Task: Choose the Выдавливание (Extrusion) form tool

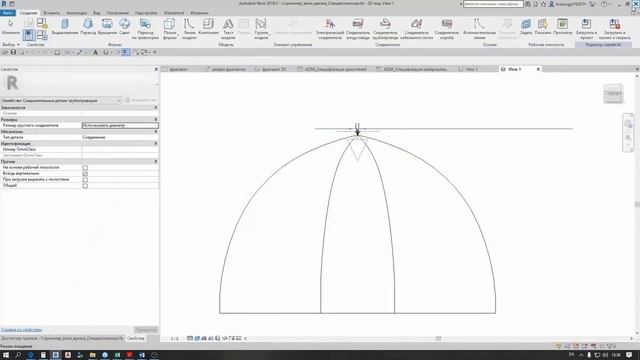Action: (x=65, y=27)
